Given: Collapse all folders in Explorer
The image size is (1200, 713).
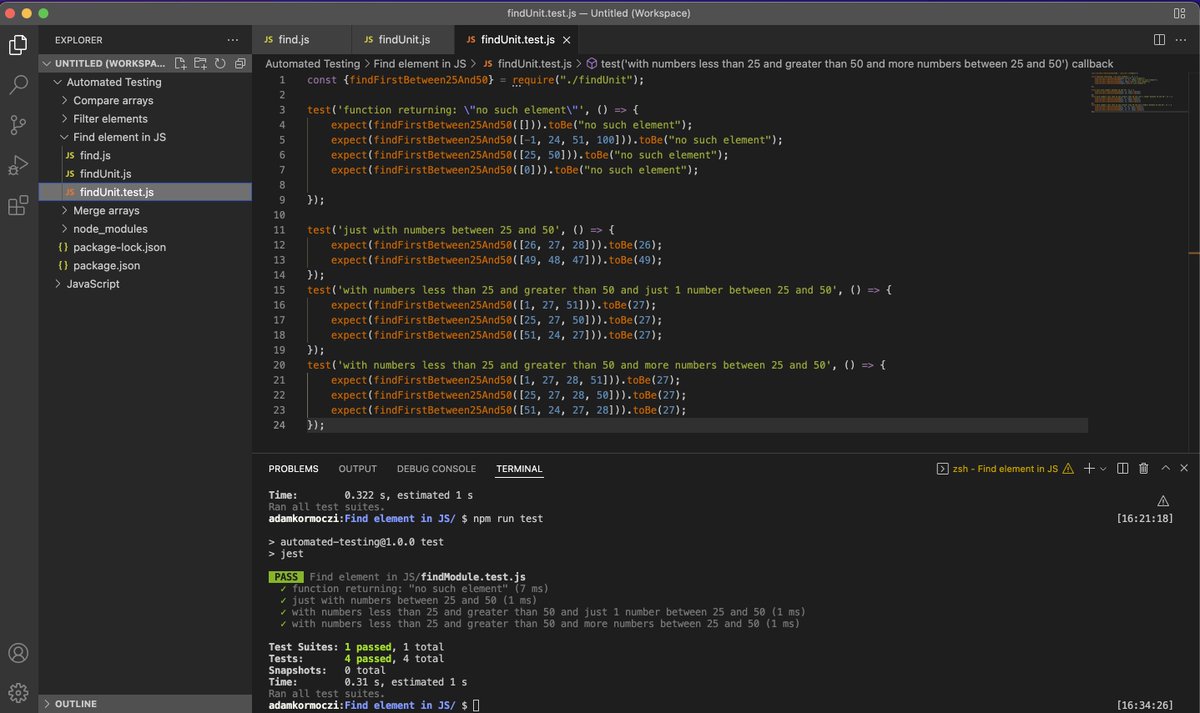Looking at the screenshot, I should pos(240,63).
